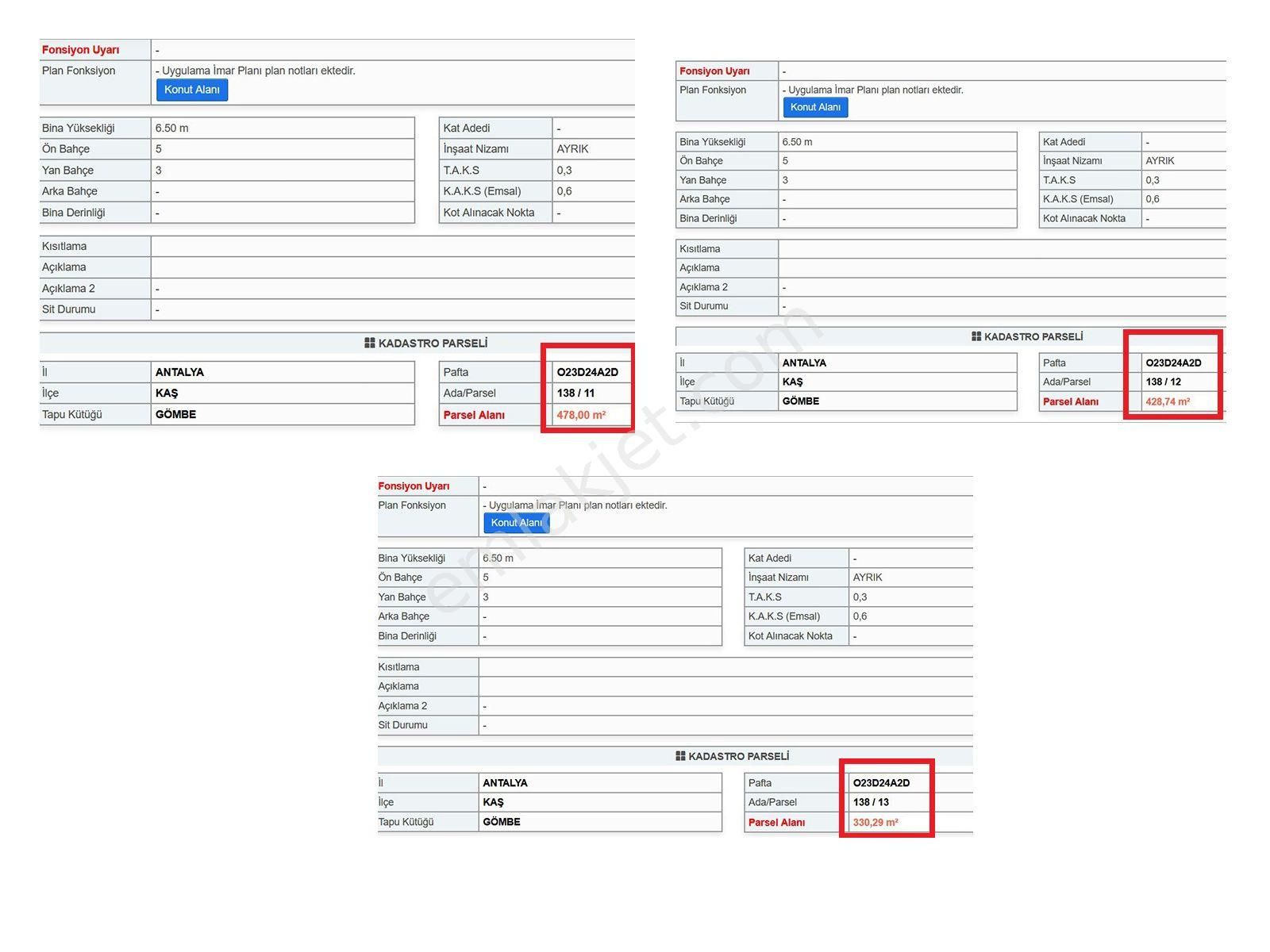Select the Ada/Parsel value 138 / 13
Image resolution: width=1270 pixels, height=952 pixels.
click(871, 802)
